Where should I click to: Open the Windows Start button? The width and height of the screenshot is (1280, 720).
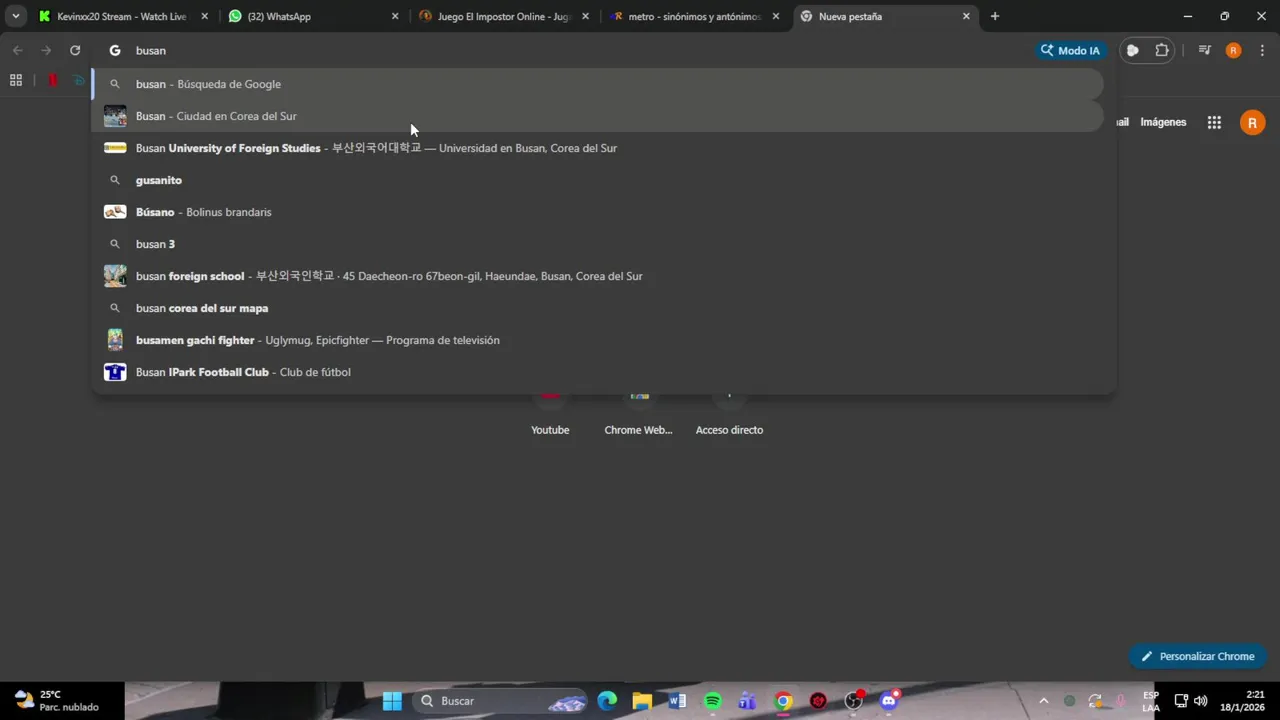point(392,701)
